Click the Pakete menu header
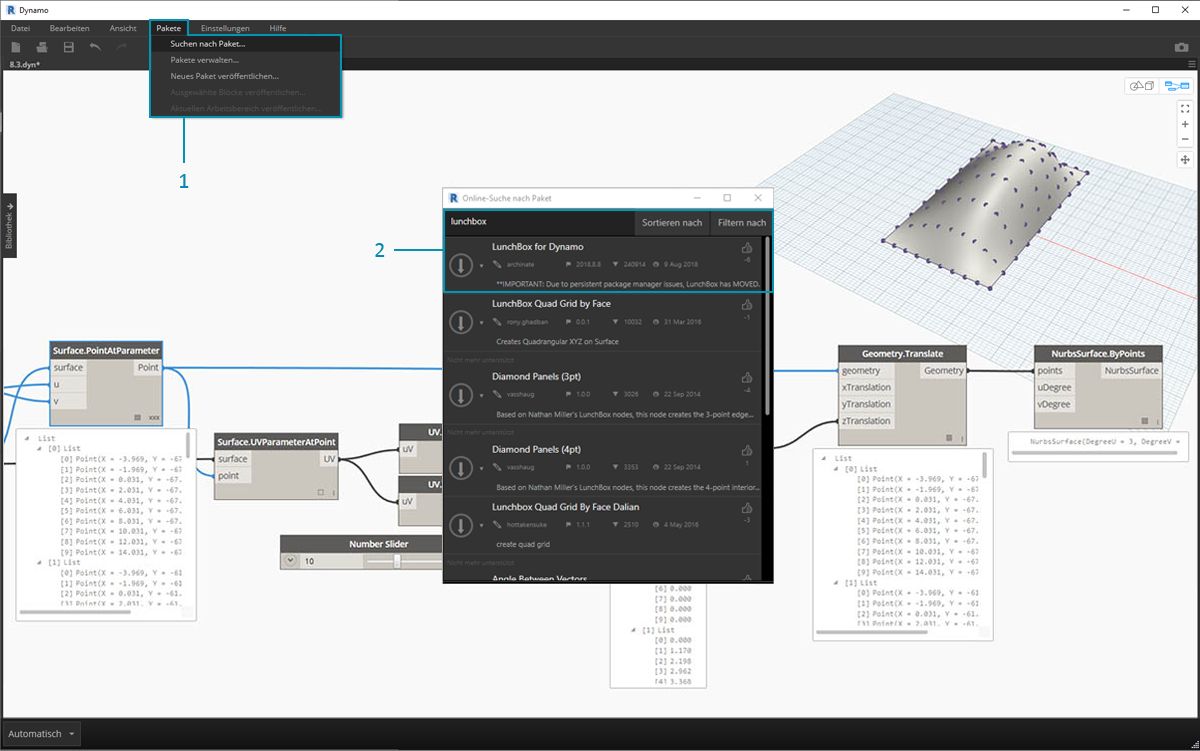The width and height of the screenshot is (1200, 751). (169, 28)
